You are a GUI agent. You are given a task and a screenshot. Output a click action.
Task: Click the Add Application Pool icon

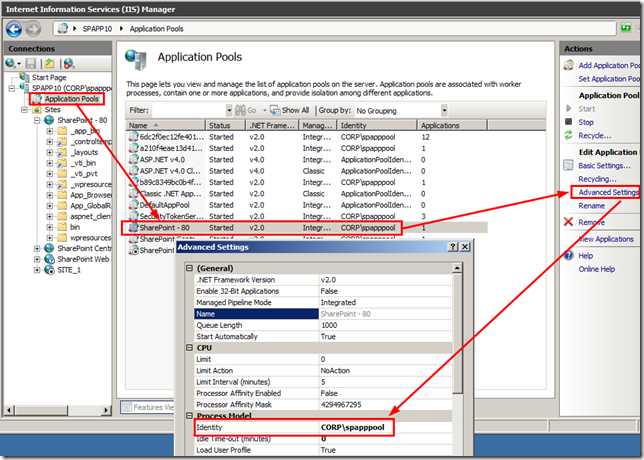coord(569,65)
